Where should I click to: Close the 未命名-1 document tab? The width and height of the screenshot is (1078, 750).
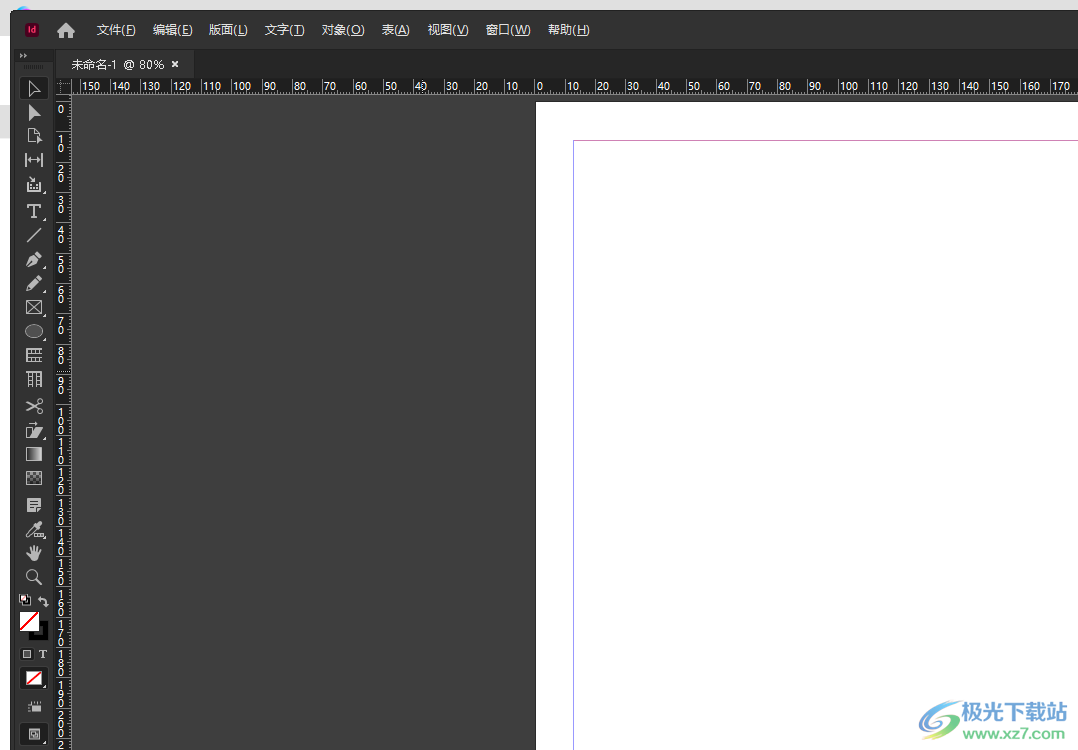(175, 64)
